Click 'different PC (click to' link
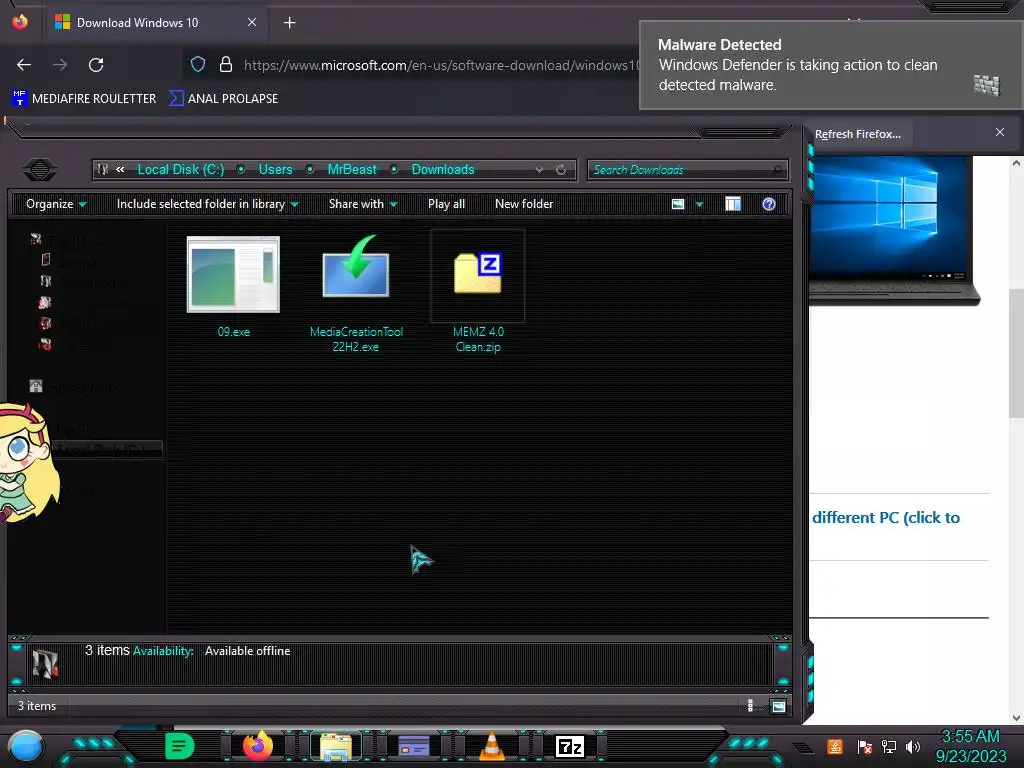Viewport: 1024px width, 768px height. [x=886, y=518]
